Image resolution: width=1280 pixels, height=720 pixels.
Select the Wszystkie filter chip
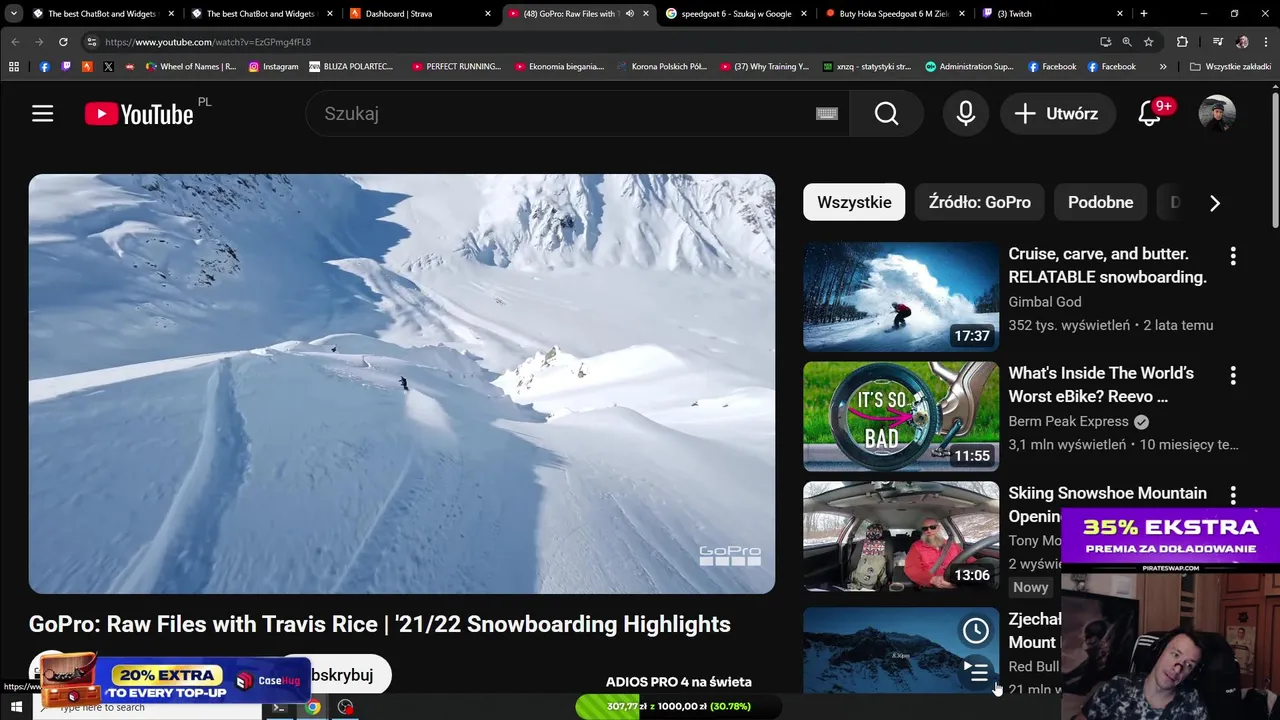854,203
